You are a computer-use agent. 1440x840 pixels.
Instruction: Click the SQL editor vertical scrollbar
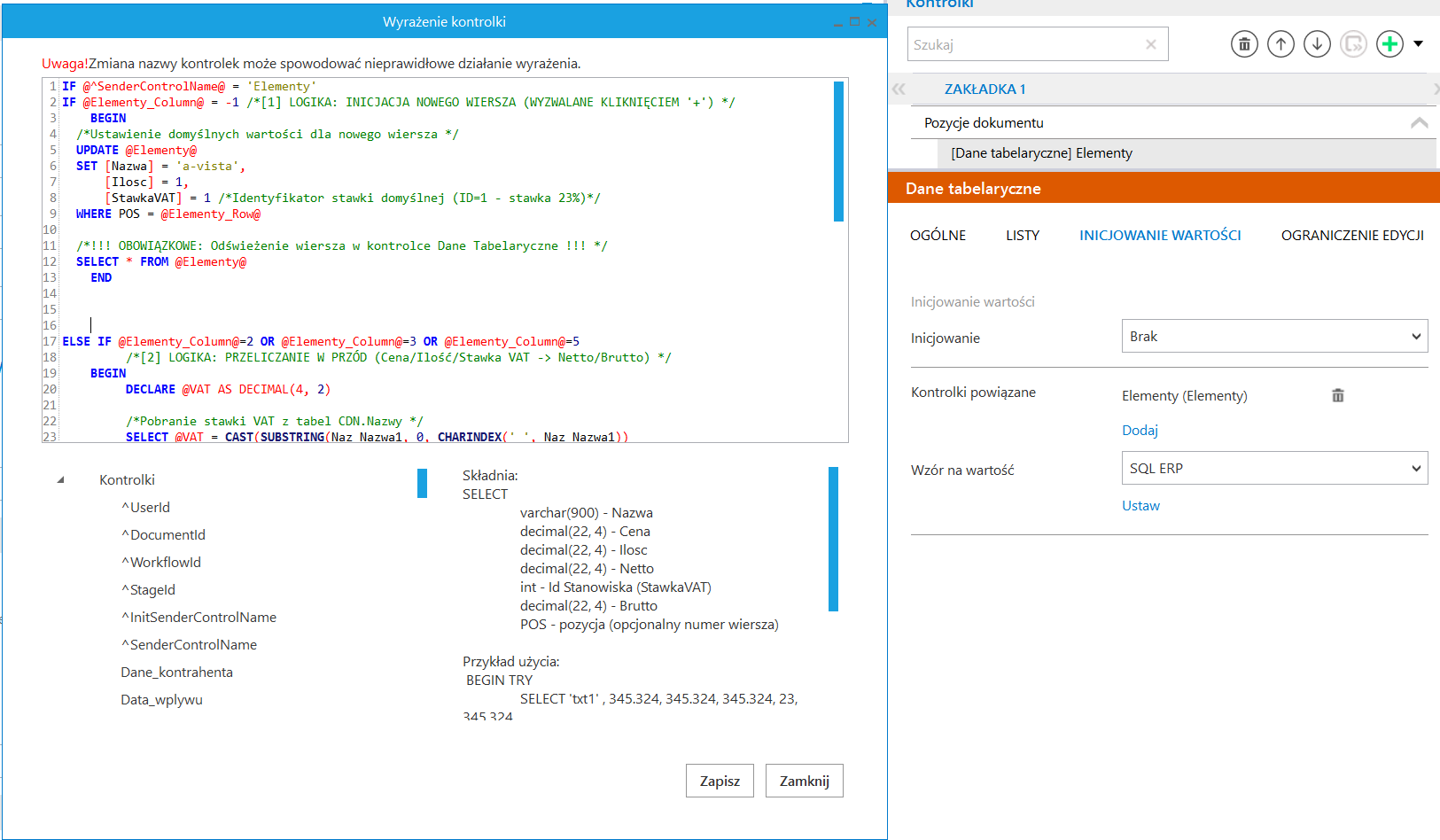pyautogui.click(x=838, y=151)
